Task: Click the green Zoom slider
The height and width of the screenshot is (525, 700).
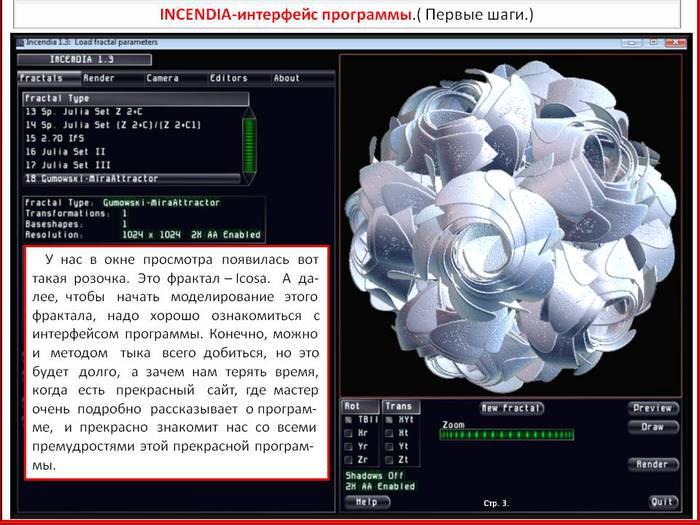Action: tap(507, 435)
